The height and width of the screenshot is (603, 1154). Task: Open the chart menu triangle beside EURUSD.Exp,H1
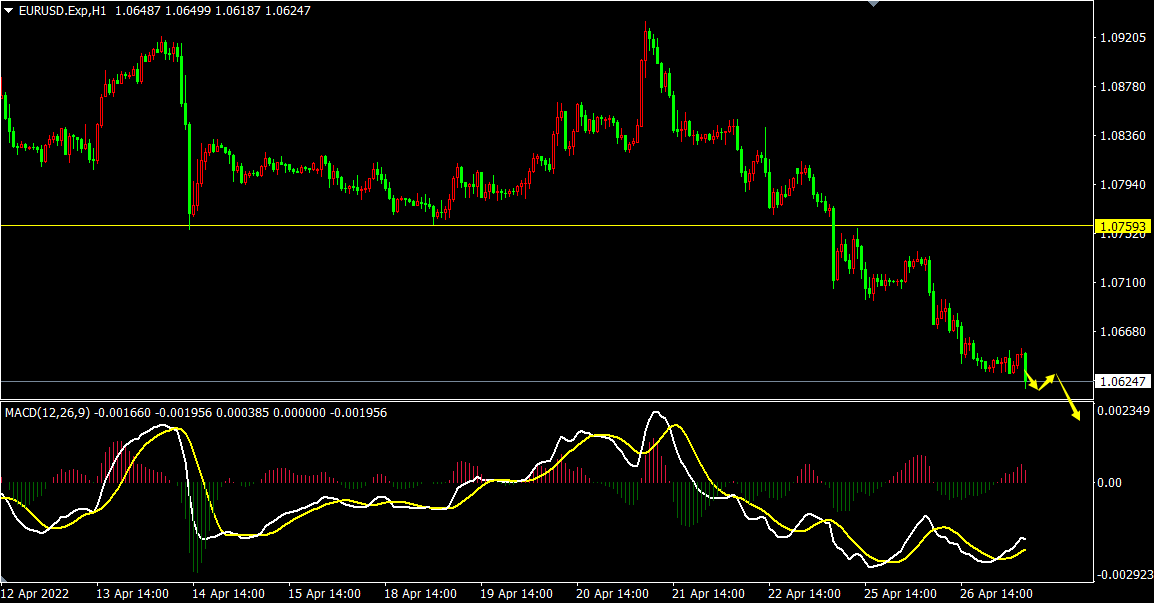[x=9, y=10]
